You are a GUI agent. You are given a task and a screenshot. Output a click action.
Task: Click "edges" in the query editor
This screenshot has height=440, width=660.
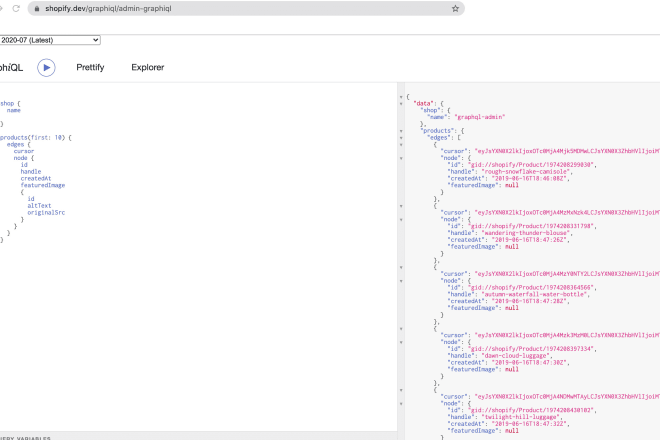click(16, 144)
